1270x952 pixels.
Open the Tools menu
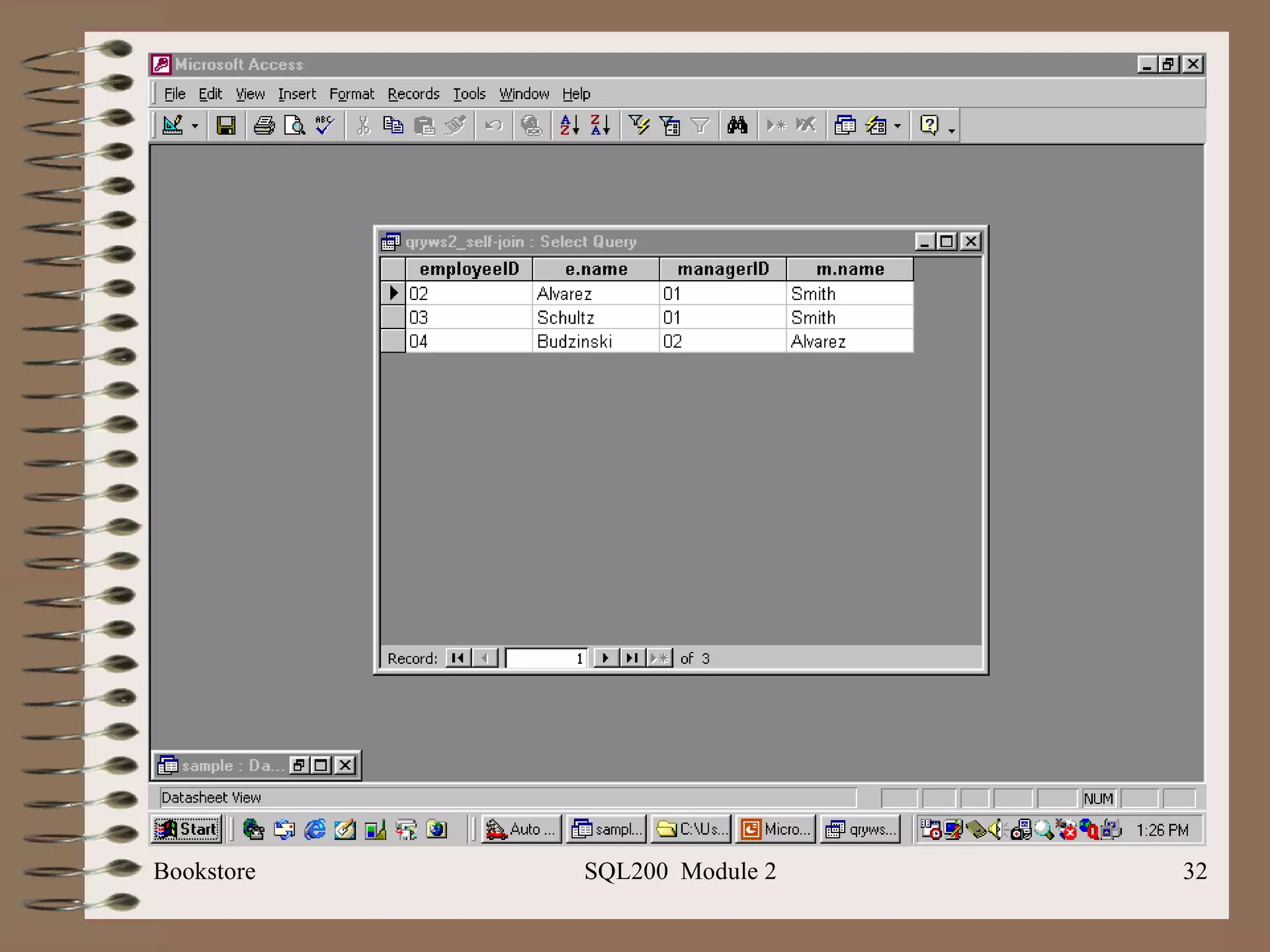coord(469,94)
